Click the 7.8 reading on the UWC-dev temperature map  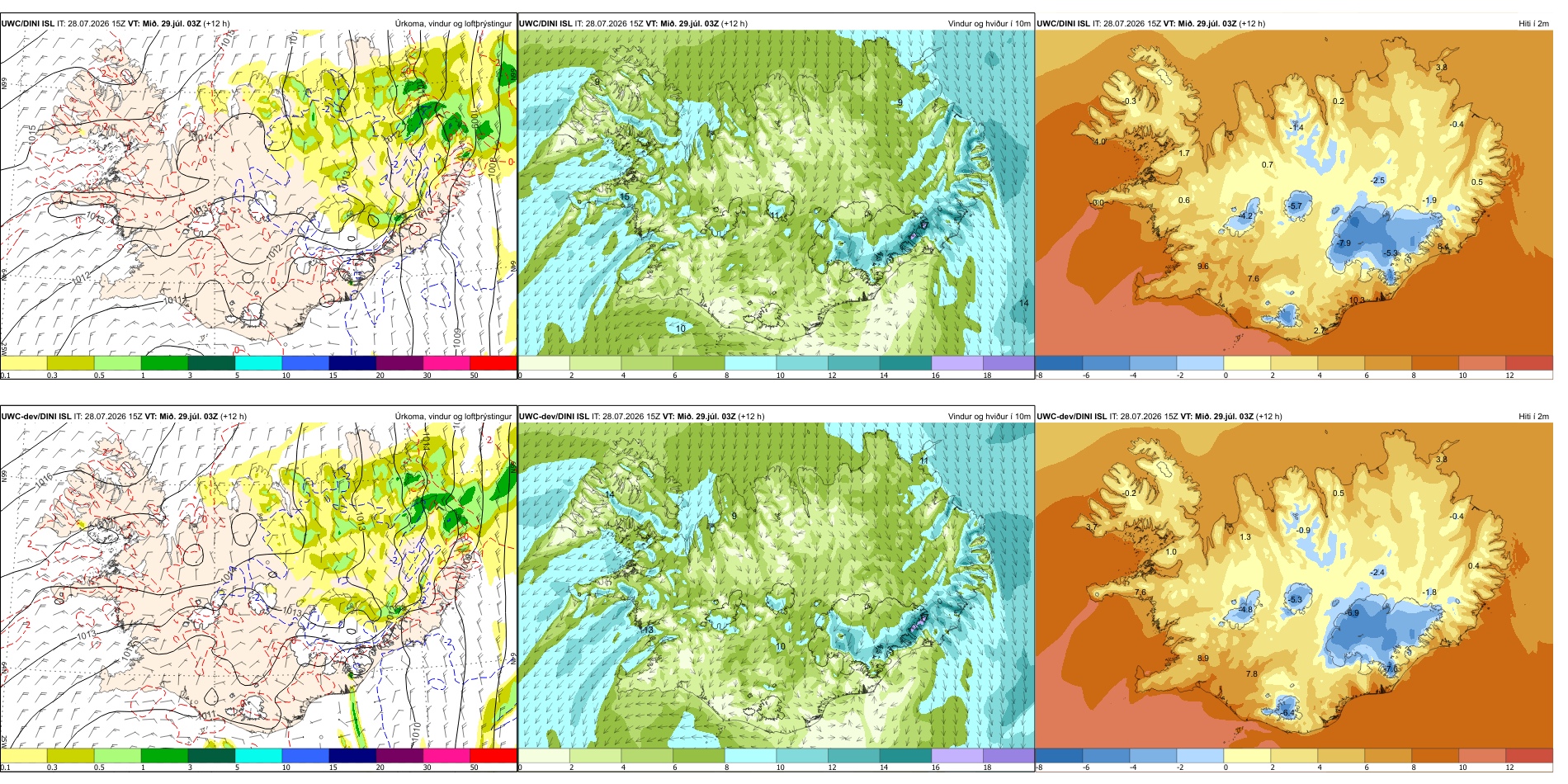[x=1252, y=673]
